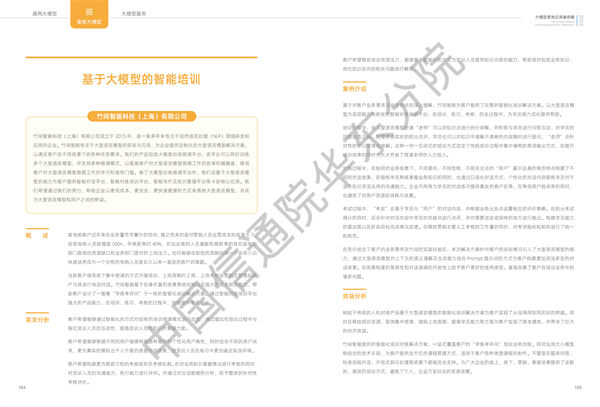The width and height of the screenshot is (600, 407).
Task: Select the highlighted orange 垂类大模型 tab
Action: coord(89,14)
